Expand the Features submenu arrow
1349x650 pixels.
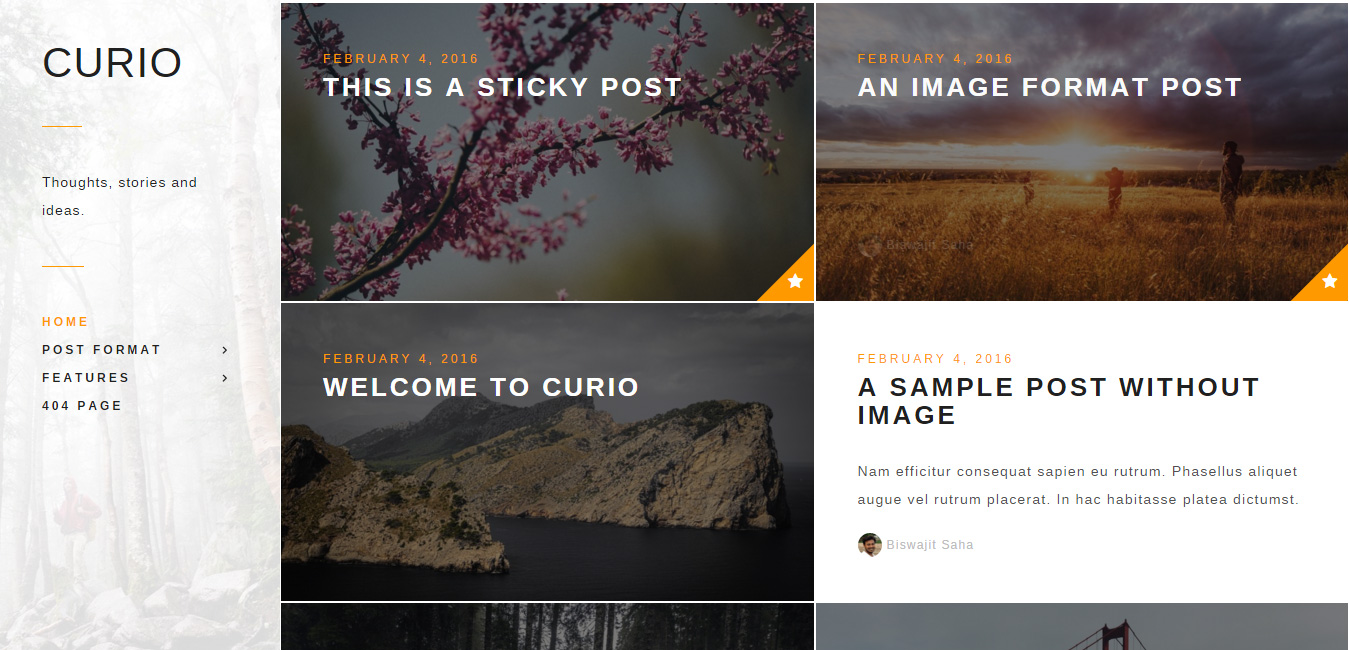click(x=225, y=378)
